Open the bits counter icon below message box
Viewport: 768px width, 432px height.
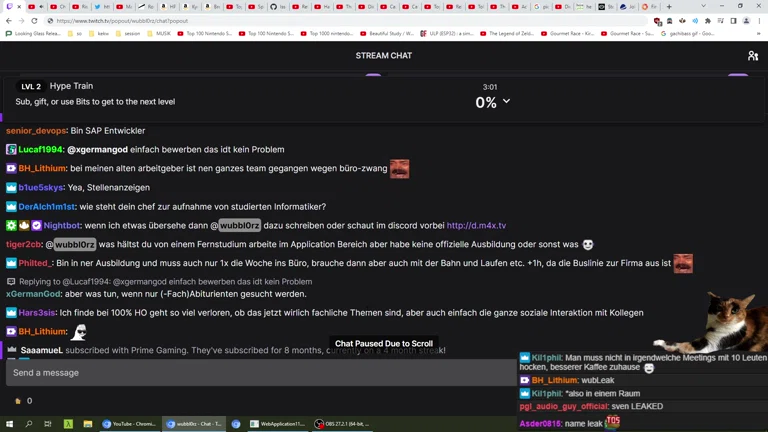click(18, 401)
